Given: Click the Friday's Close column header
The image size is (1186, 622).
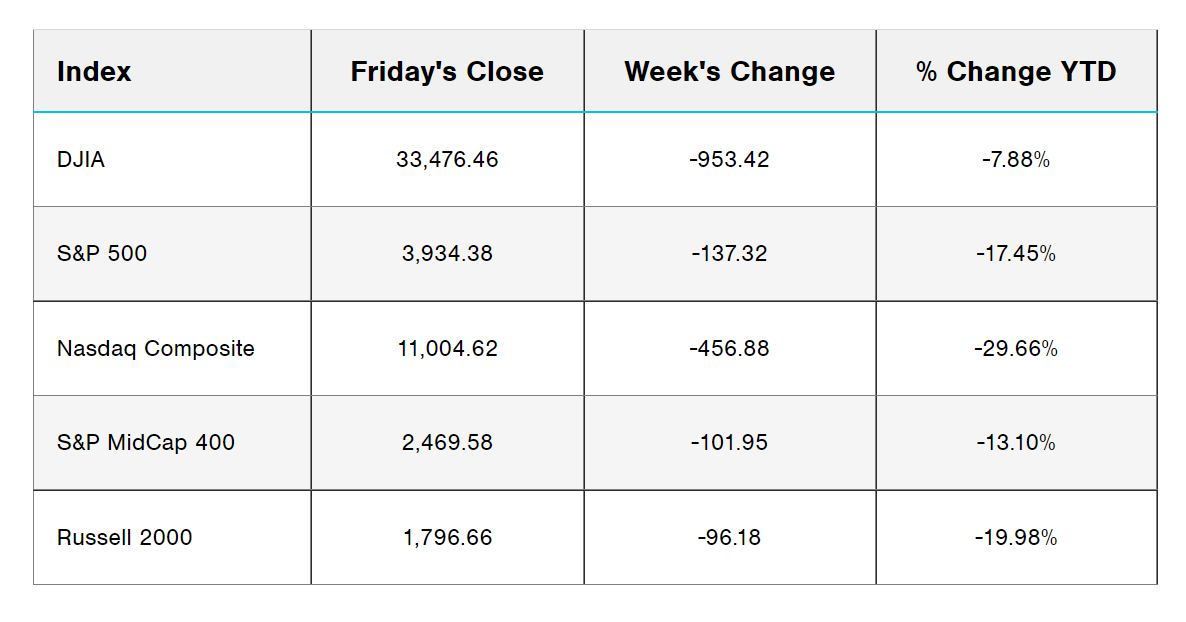Looking at the screenshot, I should (447, 72).
